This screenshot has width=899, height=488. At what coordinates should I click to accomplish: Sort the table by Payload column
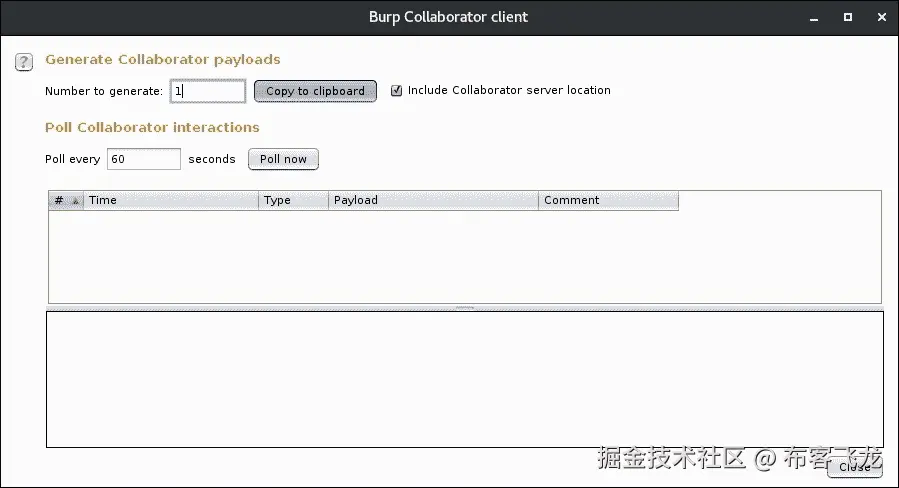click(433, 200)
